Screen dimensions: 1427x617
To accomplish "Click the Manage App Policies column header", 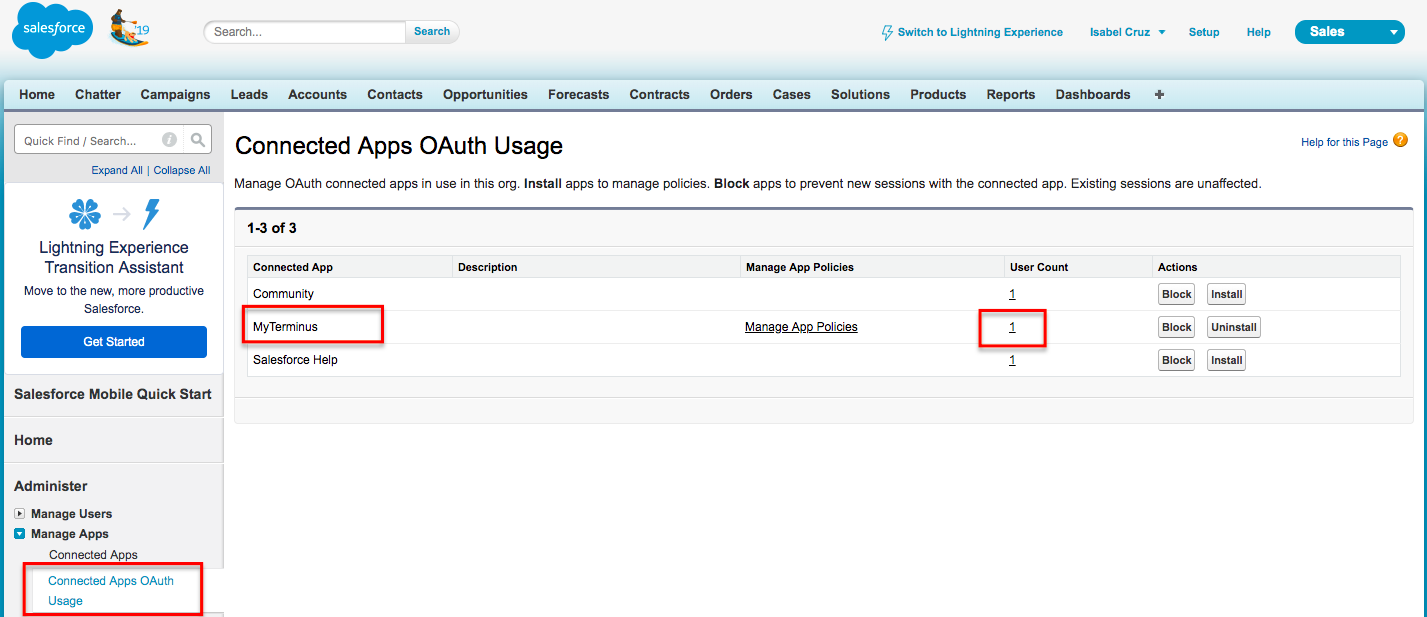I will [x=800, y=267].
